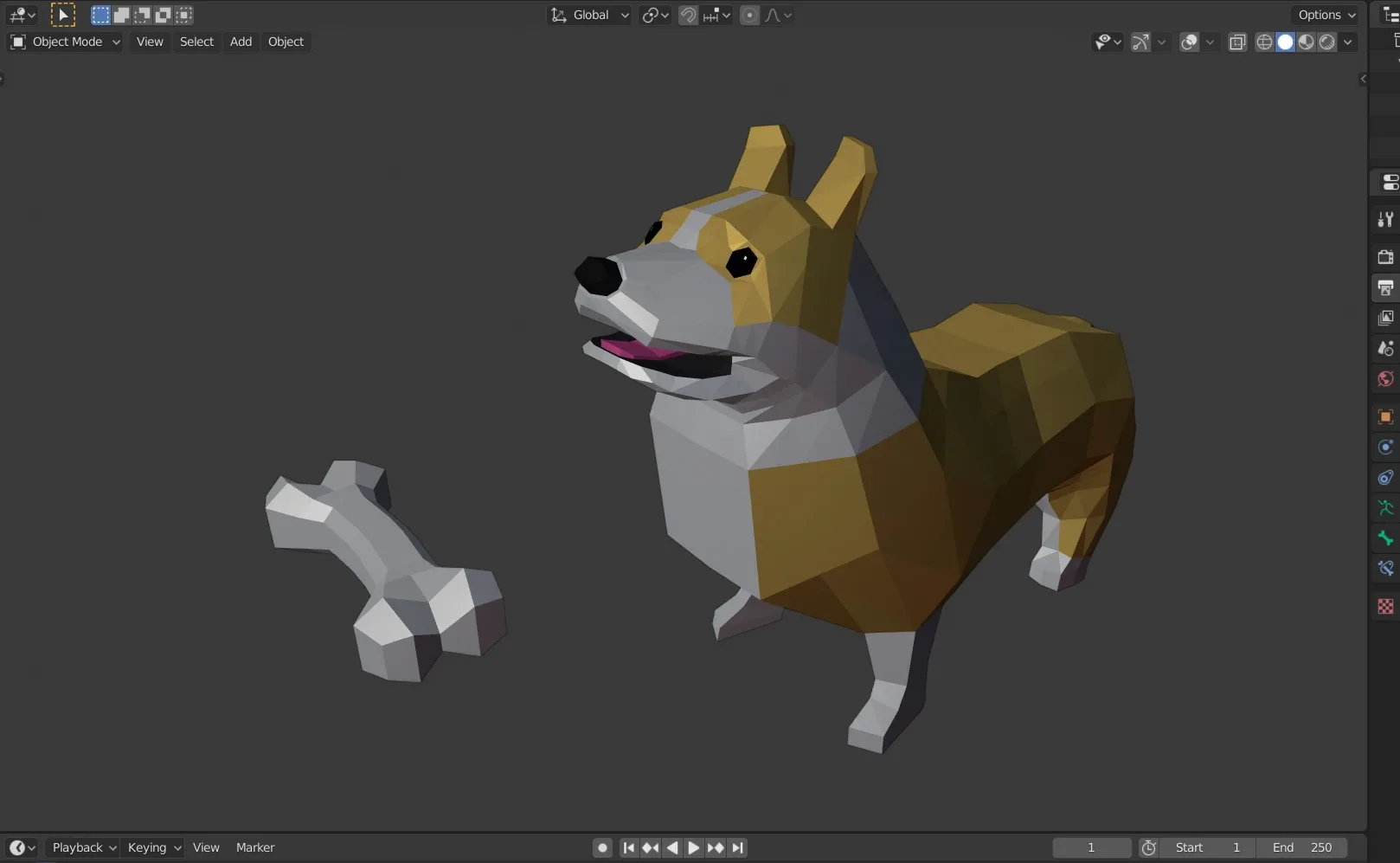Image resolution: width=1400 pixels, height=863 pixels.
Task: Select the Tweak select tool icon
Action: click(x=62, y=15)
